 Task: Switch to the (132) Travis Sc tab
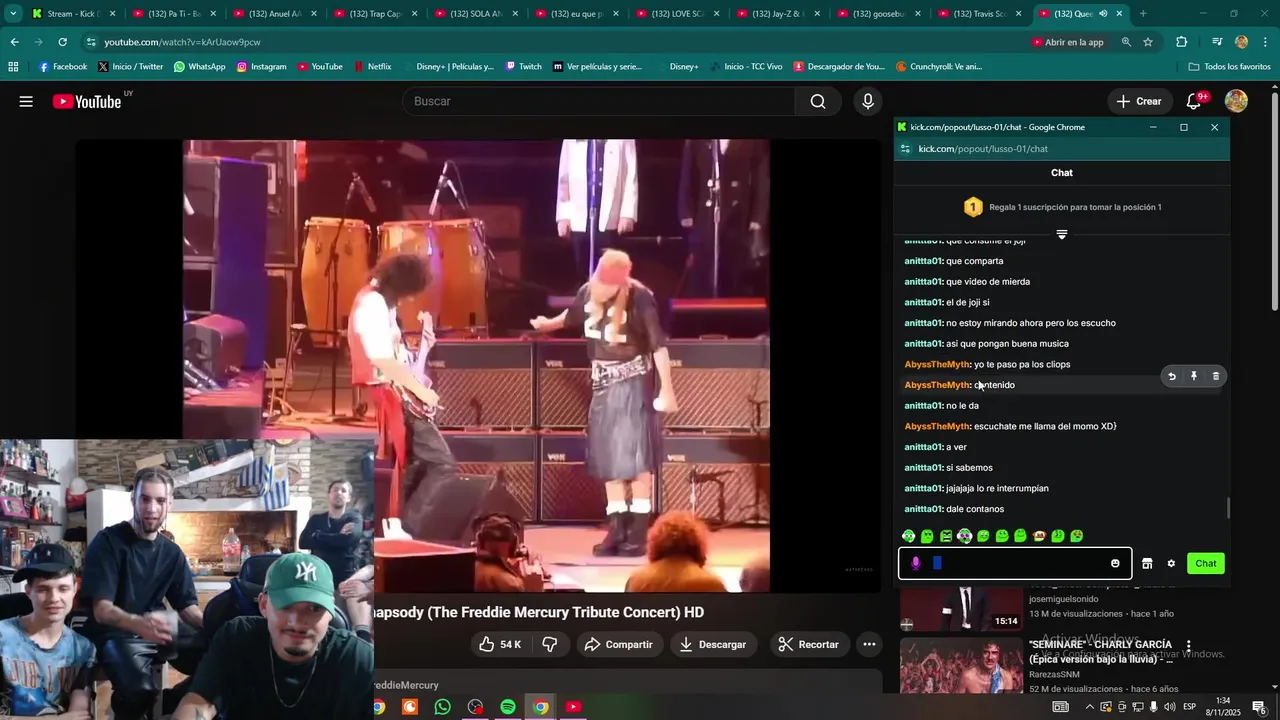[979, 14]
